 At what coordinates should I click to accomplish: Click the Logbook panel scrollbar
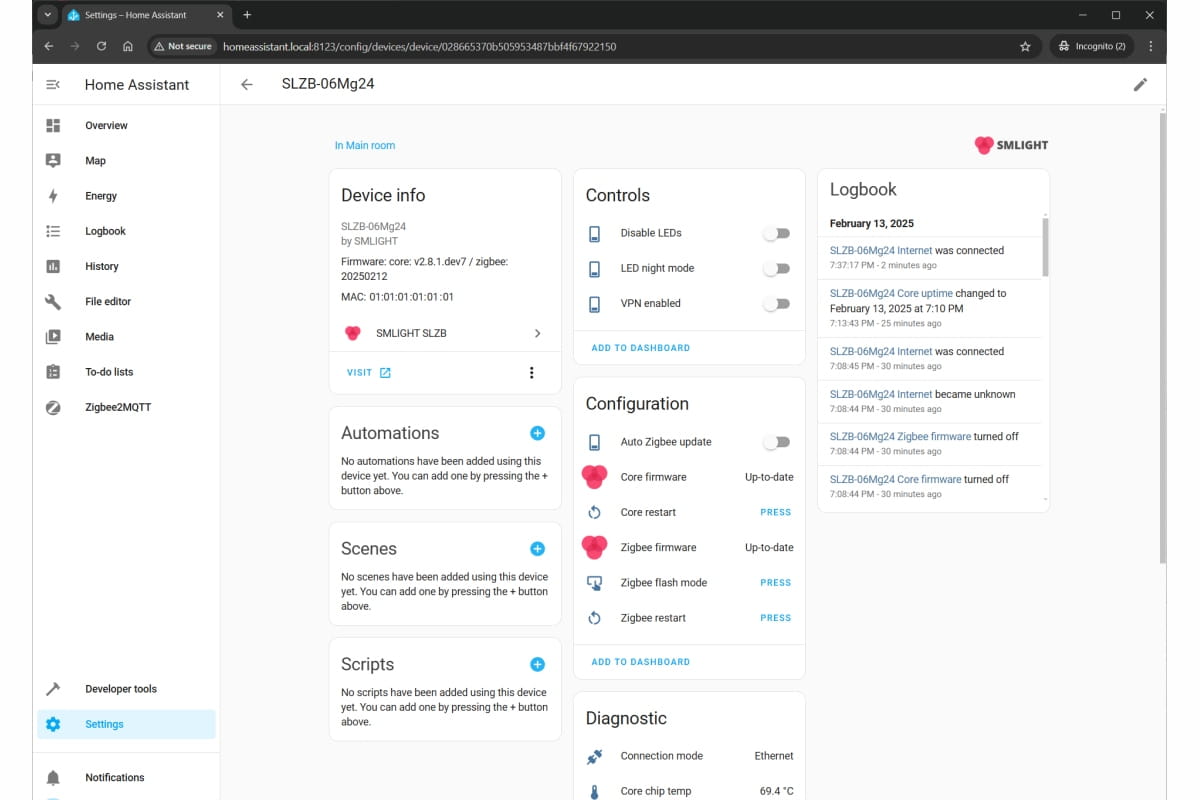pyautogui.click(x=1046, y=248)
